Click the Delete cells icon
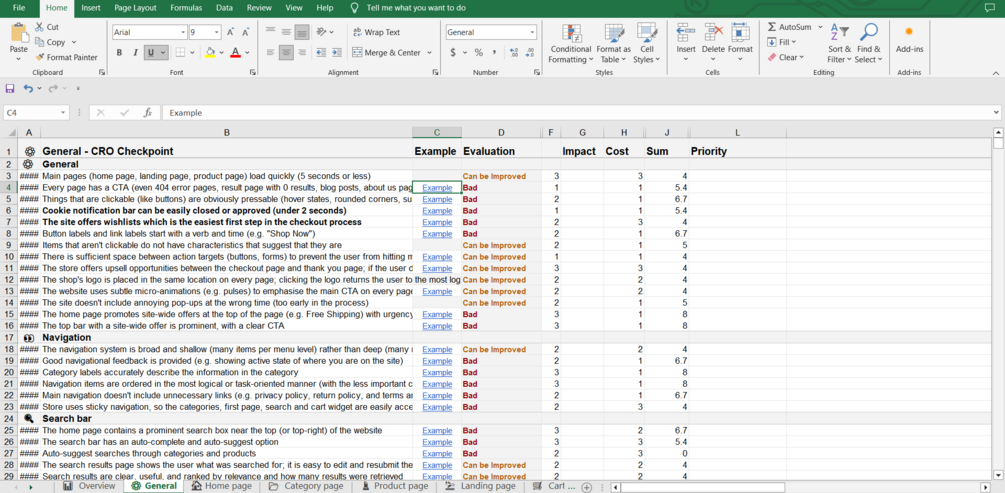Viewport: 1005px width, 493px height. (713, 33)
